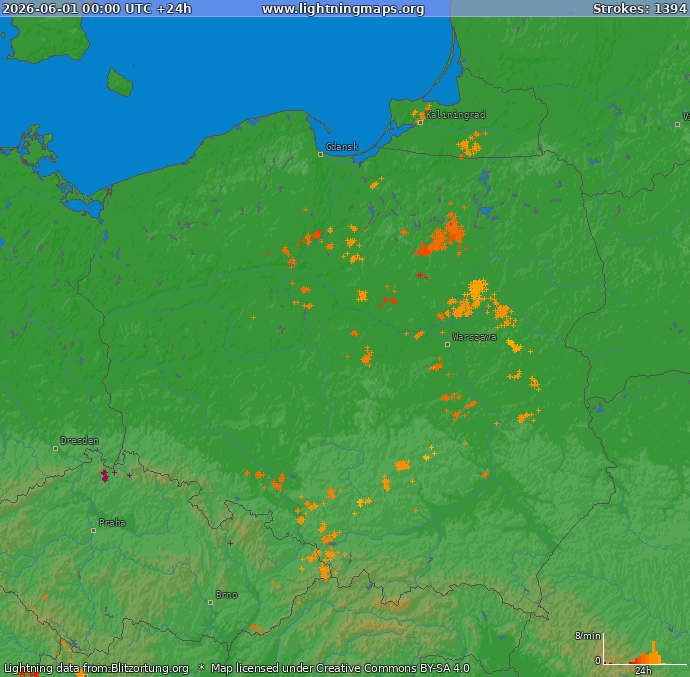Click the Brno city marker square
Viewport: 690px width, 677px height.
tap(210, 603)
